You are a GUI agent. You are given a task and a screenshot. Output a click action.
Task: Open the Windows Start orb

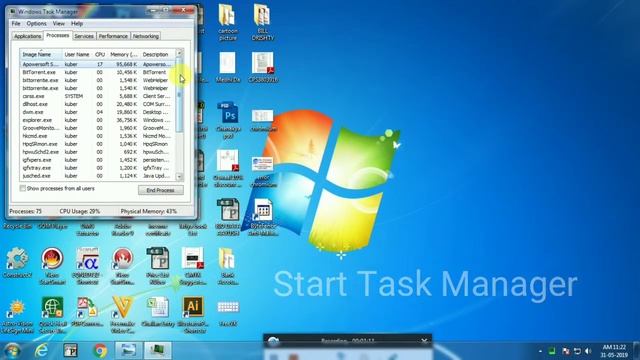12,351
